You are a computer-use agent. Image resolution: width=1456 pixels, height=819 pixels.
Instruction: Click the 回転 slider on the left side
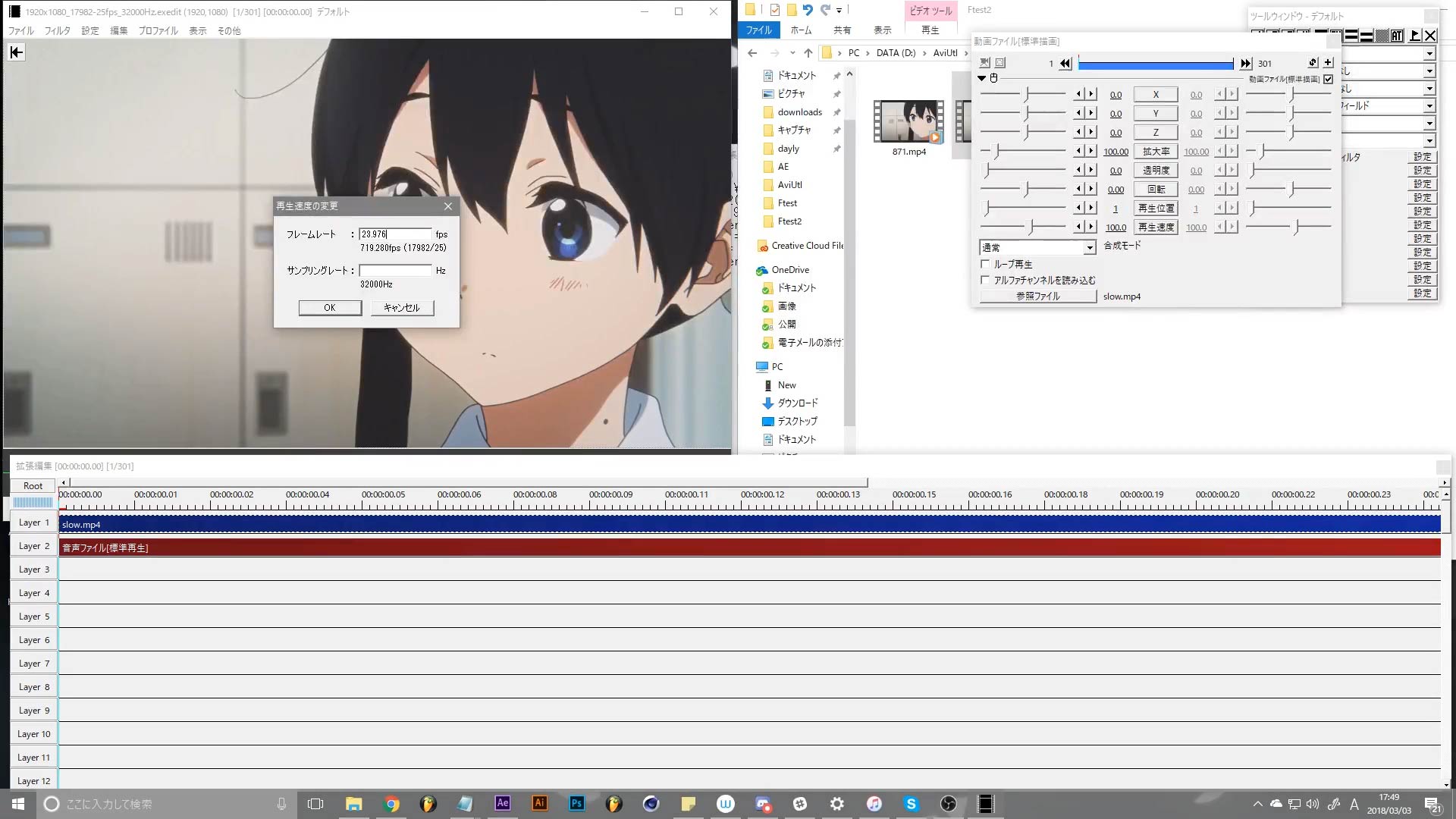point(1024,189)
